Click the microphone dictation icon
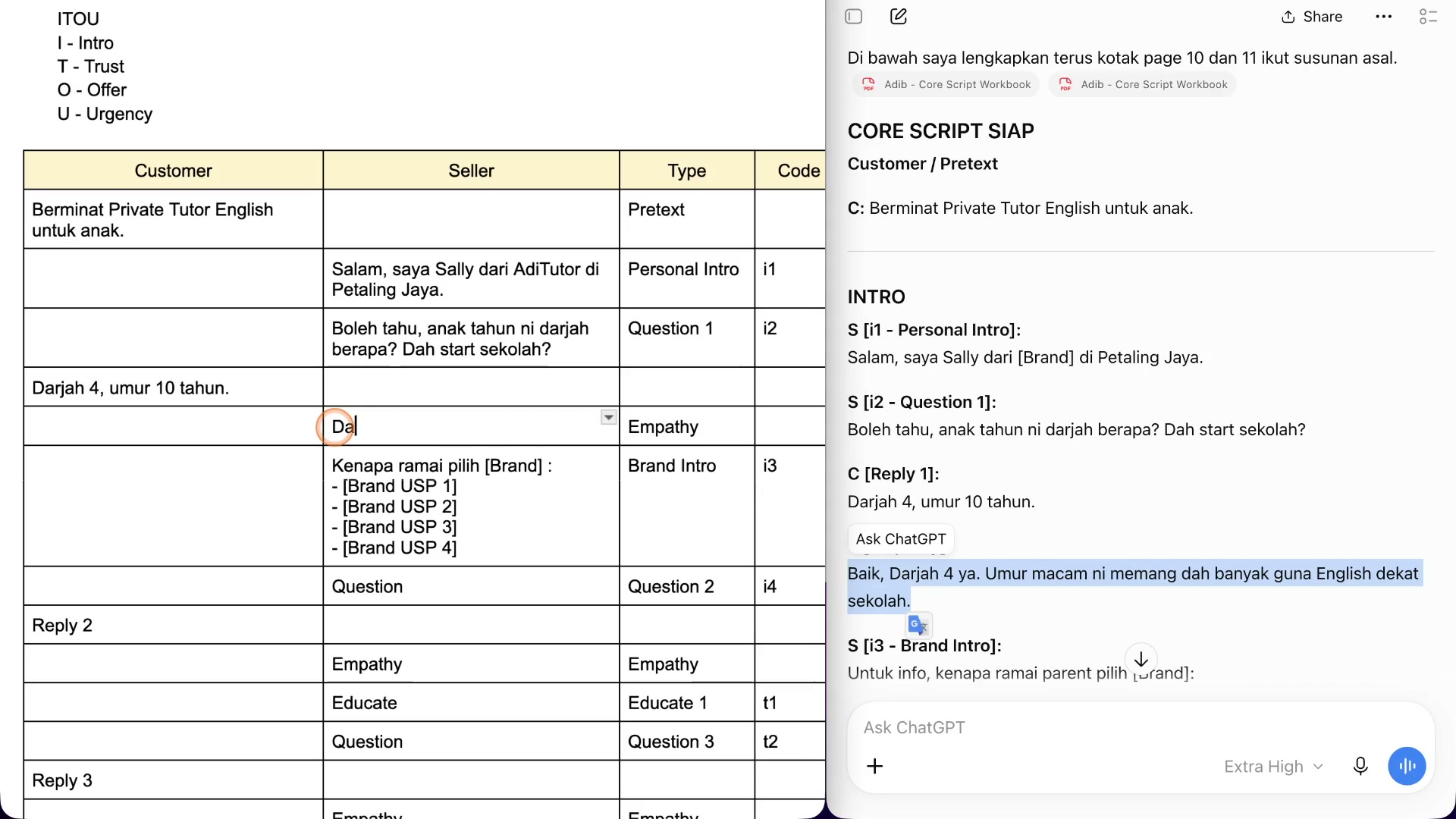The height and width of the screenshot is (819, 1456). pos(1361,767)
